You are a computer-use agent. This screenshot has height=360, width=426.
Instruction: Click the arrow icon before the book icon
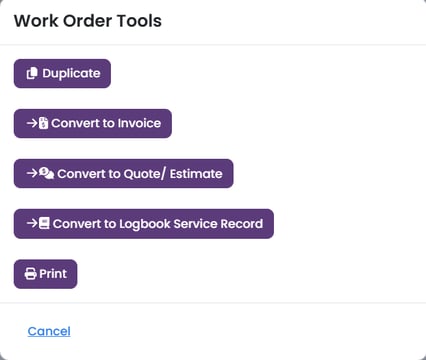tap(32, 223)
